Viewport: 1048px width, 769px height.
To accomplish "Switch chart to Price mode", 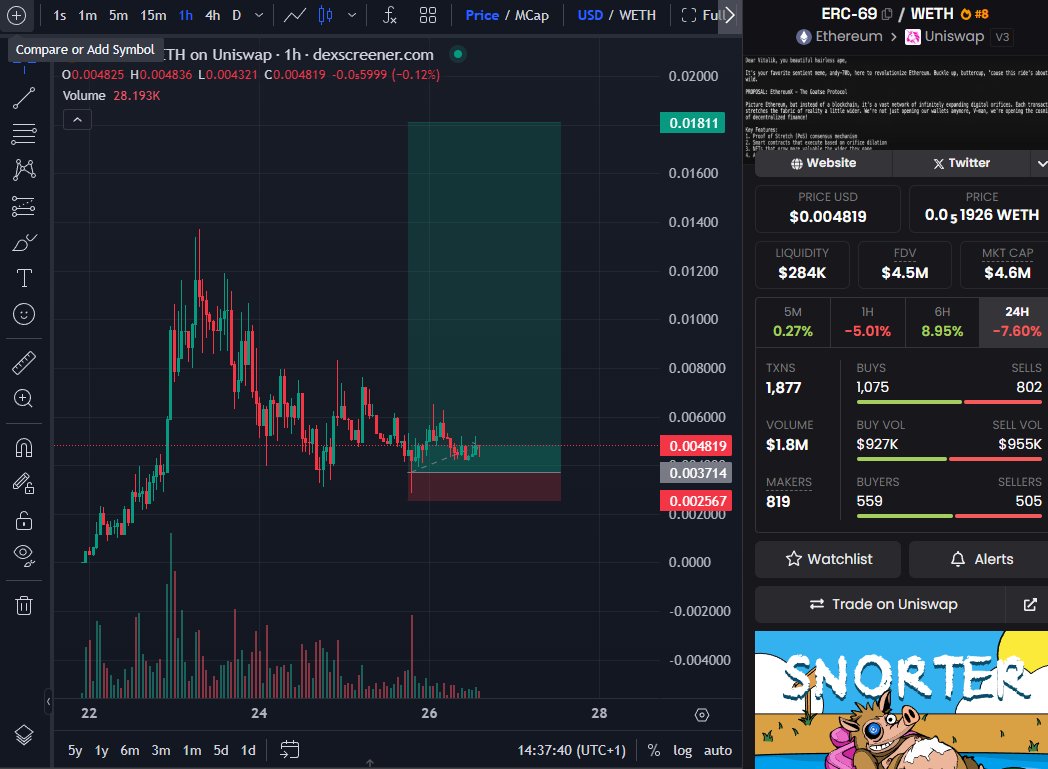I will point(482,15).
